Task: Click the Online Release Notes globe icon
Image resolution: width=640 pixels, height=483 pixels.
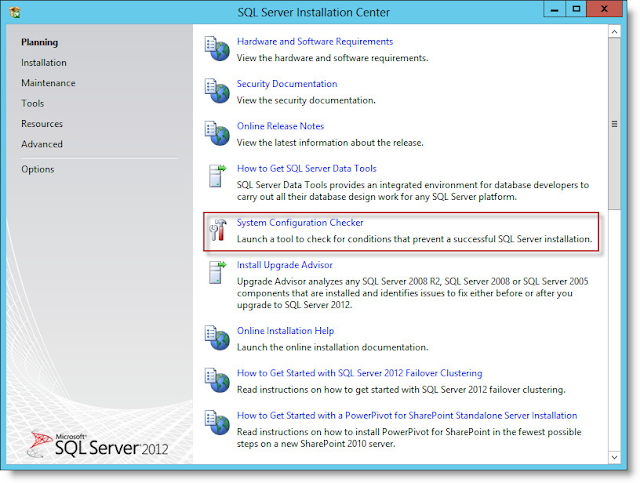Action: [217, 133]
